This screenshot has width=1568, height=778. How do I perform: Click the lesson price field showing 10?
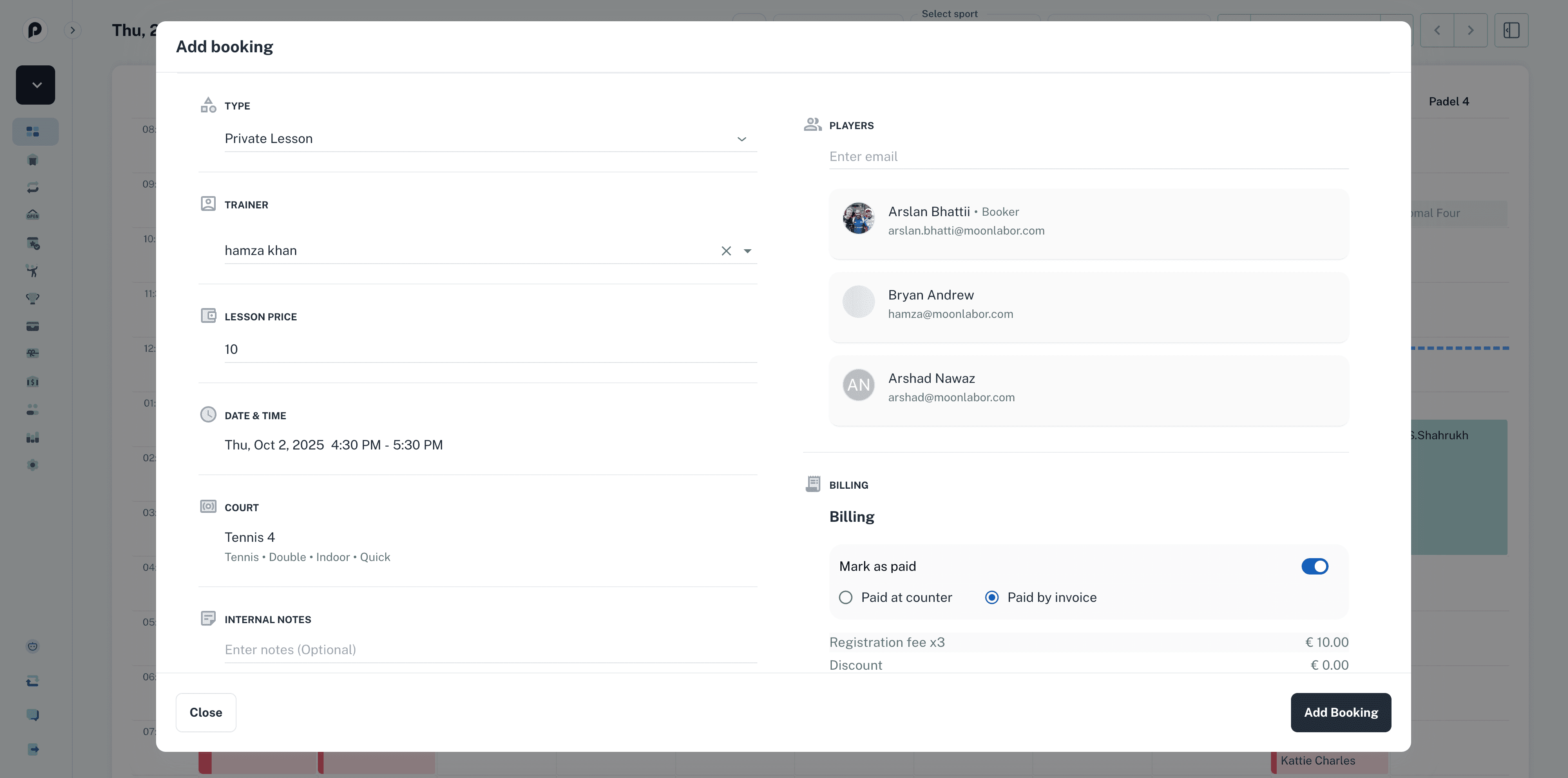pos(490,349)
